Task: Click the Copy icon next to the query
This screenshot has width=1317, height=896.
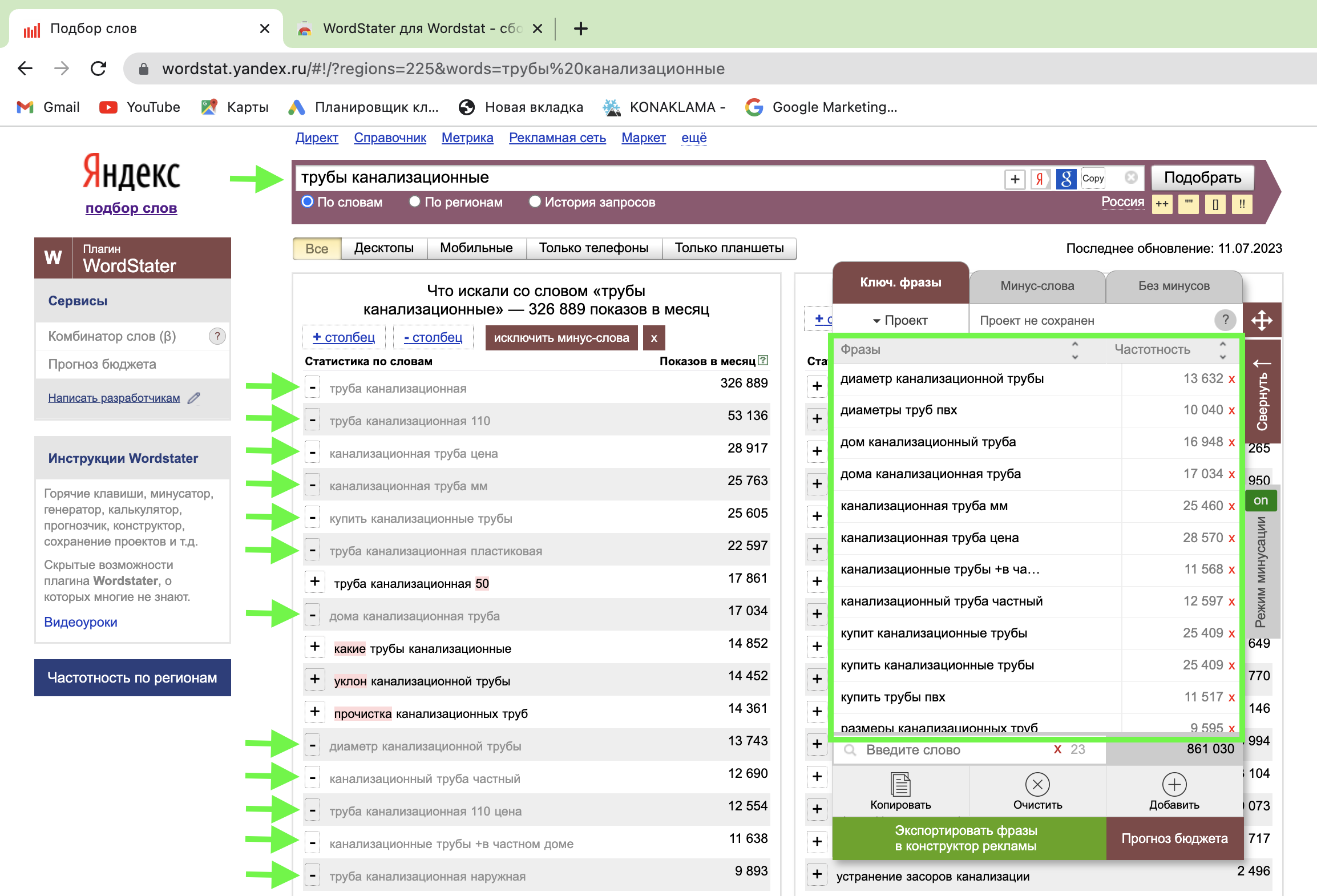Action: coord(1092,178)
